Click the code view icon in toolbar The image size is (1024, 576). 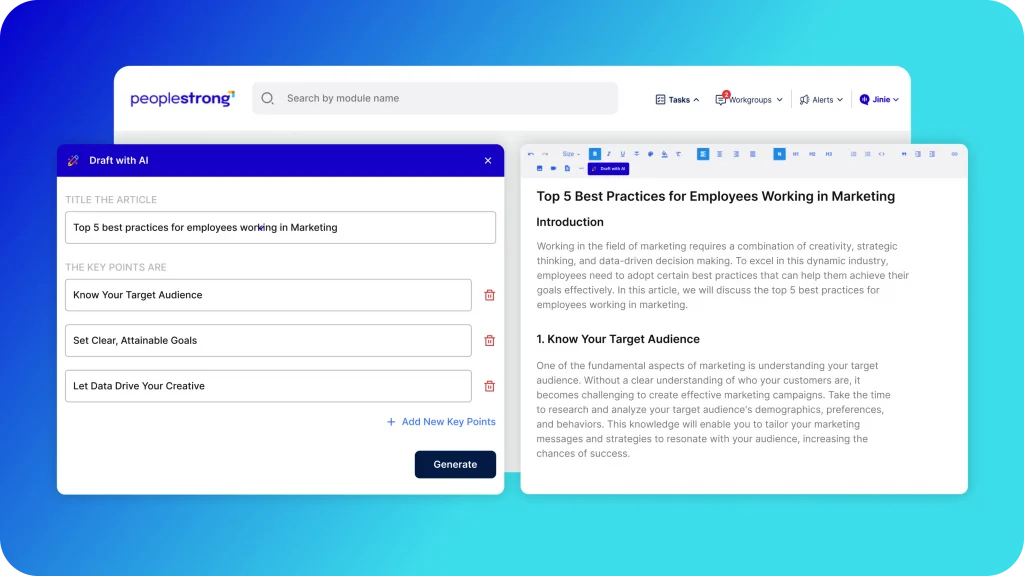pos(881,154)
